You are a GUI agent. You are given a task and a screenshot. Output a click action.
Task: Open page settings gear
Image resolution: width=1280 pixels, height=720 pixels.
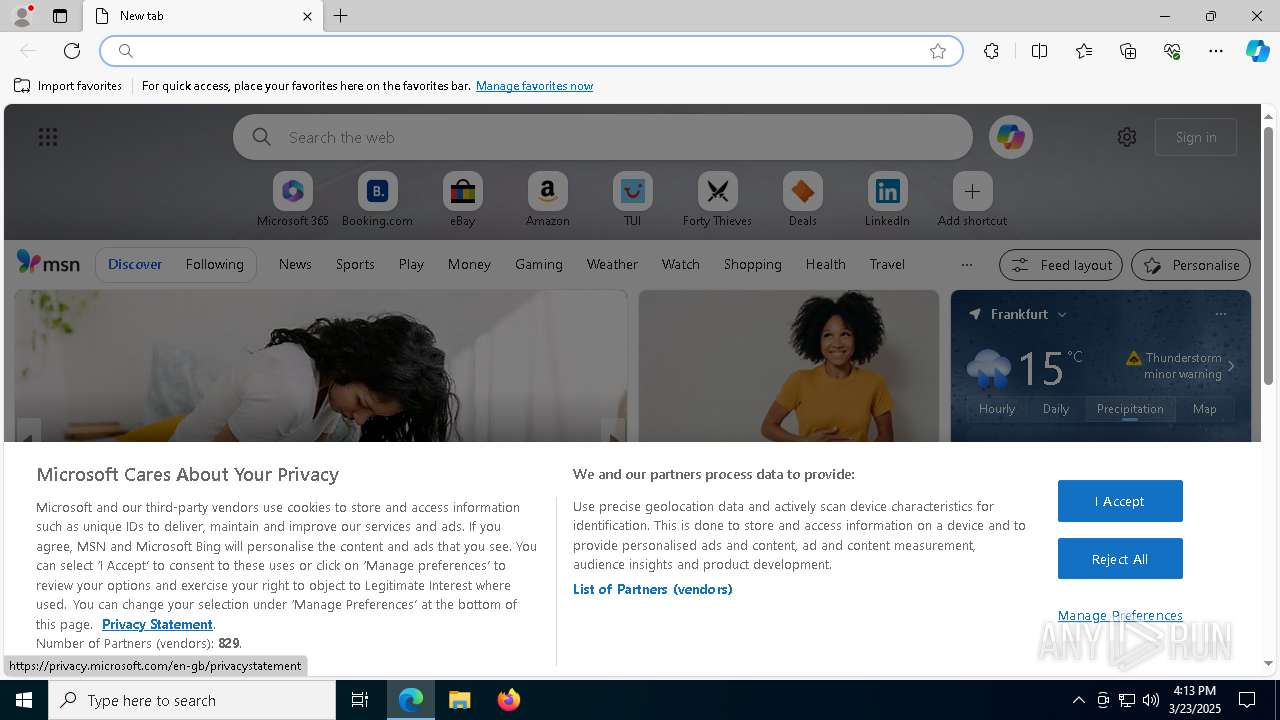1127,137
